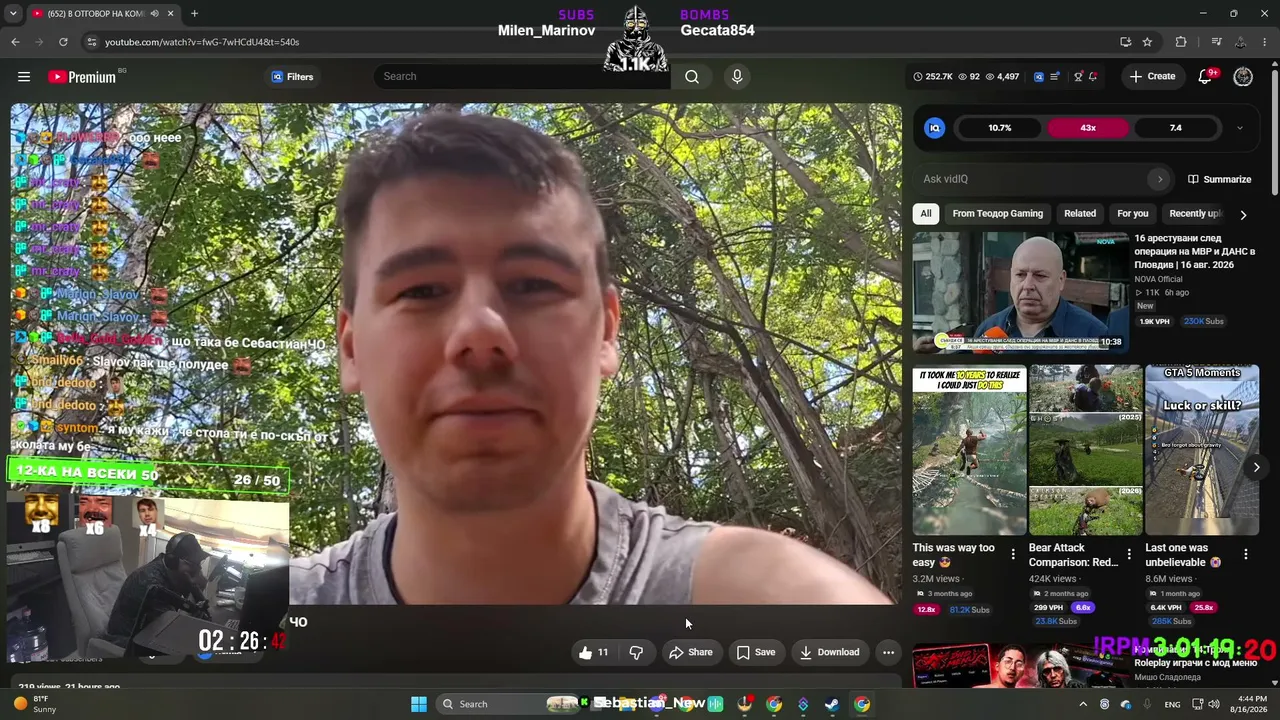Go back in browser history

[15, 42]
